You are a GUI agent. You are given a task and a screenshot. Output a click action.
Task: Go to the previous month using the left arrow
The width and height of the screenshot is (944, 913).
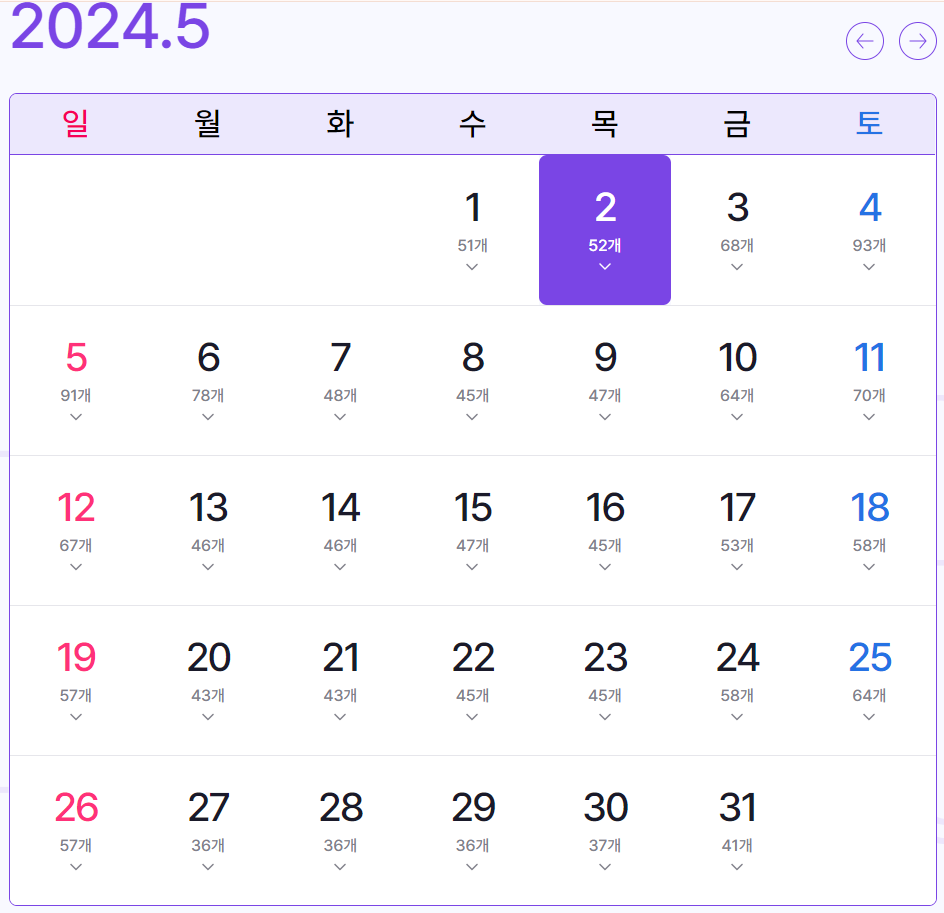(865, 41)
